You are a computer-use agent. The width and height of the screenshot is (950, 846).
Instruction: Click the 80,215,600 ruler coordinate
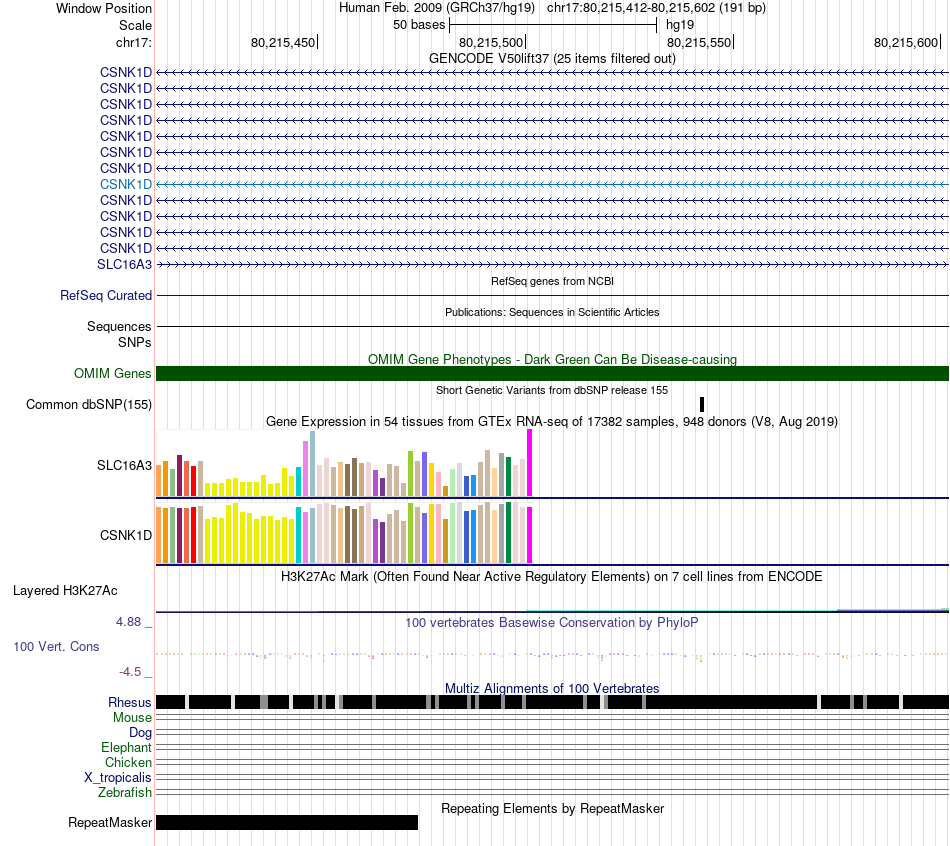point(906,42)
